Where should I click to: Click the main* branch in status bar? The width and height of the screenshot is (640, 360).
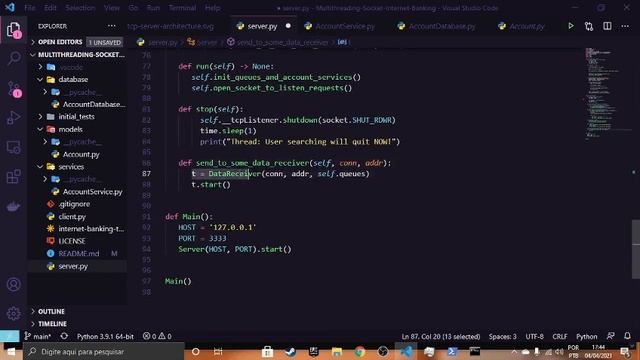[x=38, y=336]
